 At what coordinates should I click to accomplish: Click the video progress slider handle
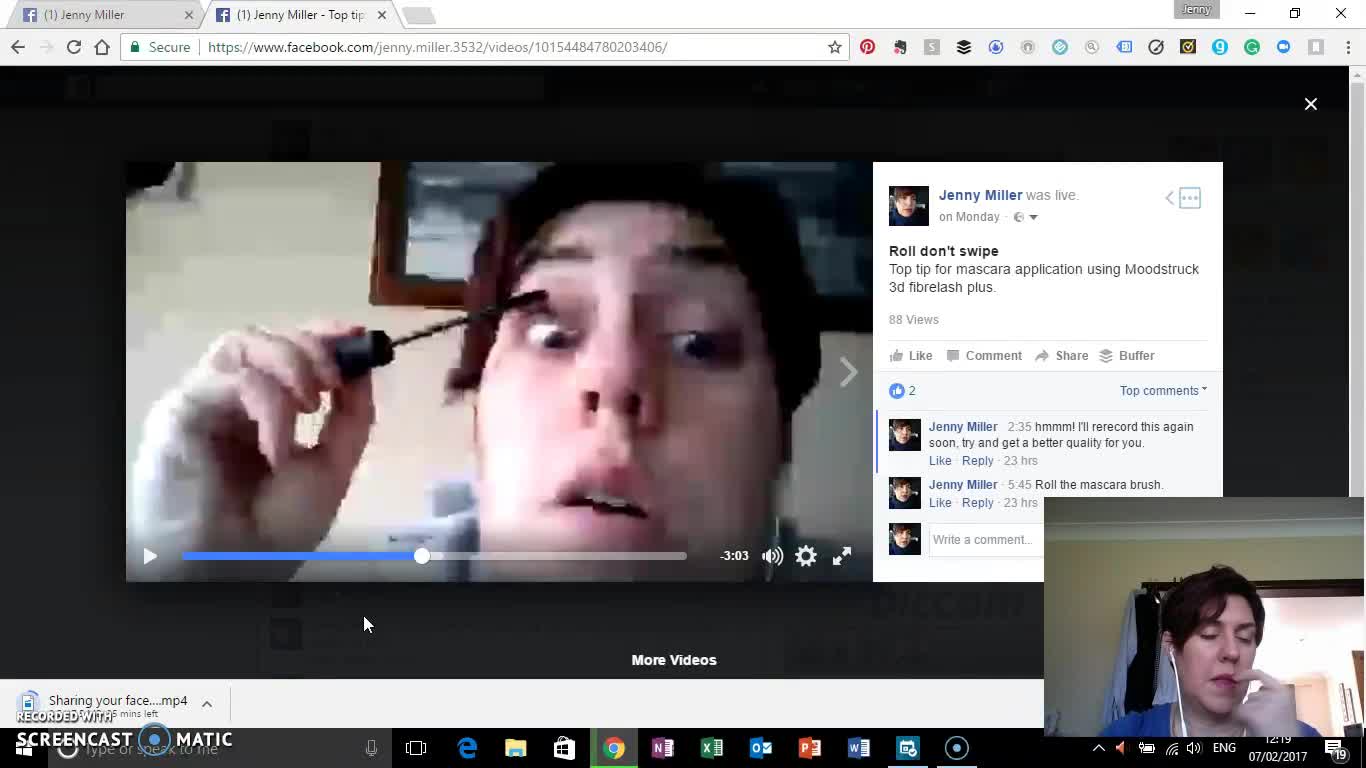[x=422, y=556]
